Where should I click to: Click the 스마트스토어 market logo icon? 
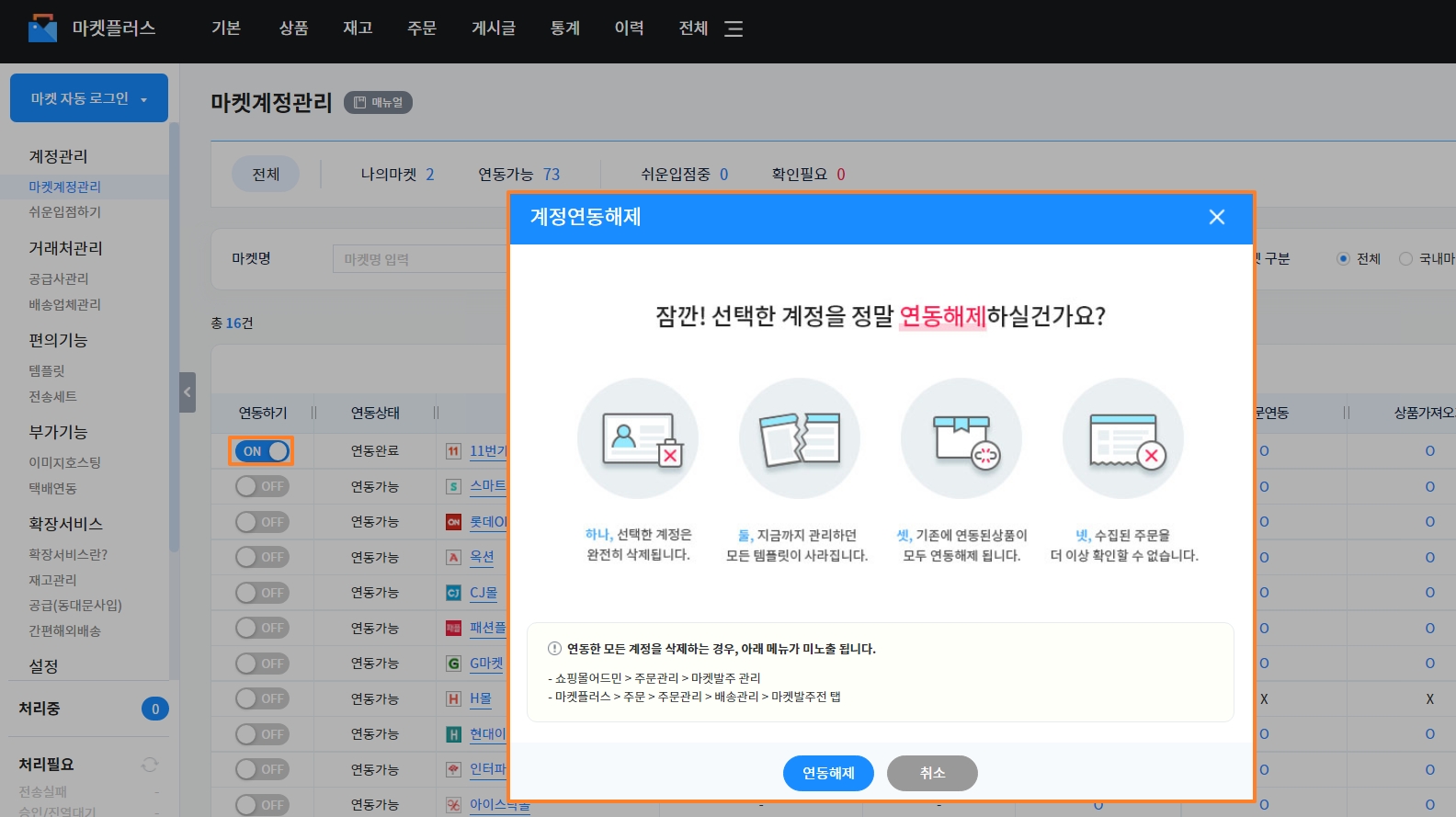click(x=453, y=486)
